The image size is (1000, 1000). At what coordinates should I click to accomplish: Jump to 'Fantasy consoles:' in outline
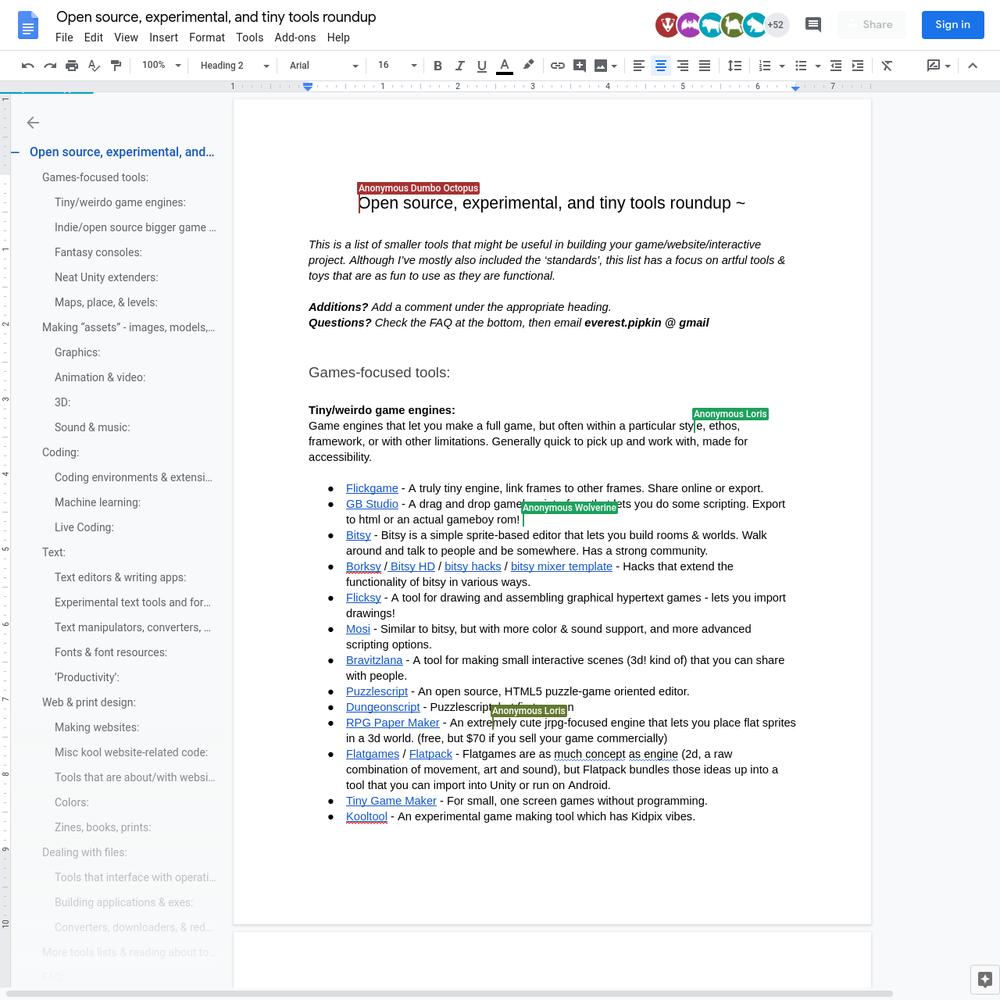(x=98, y=253)
